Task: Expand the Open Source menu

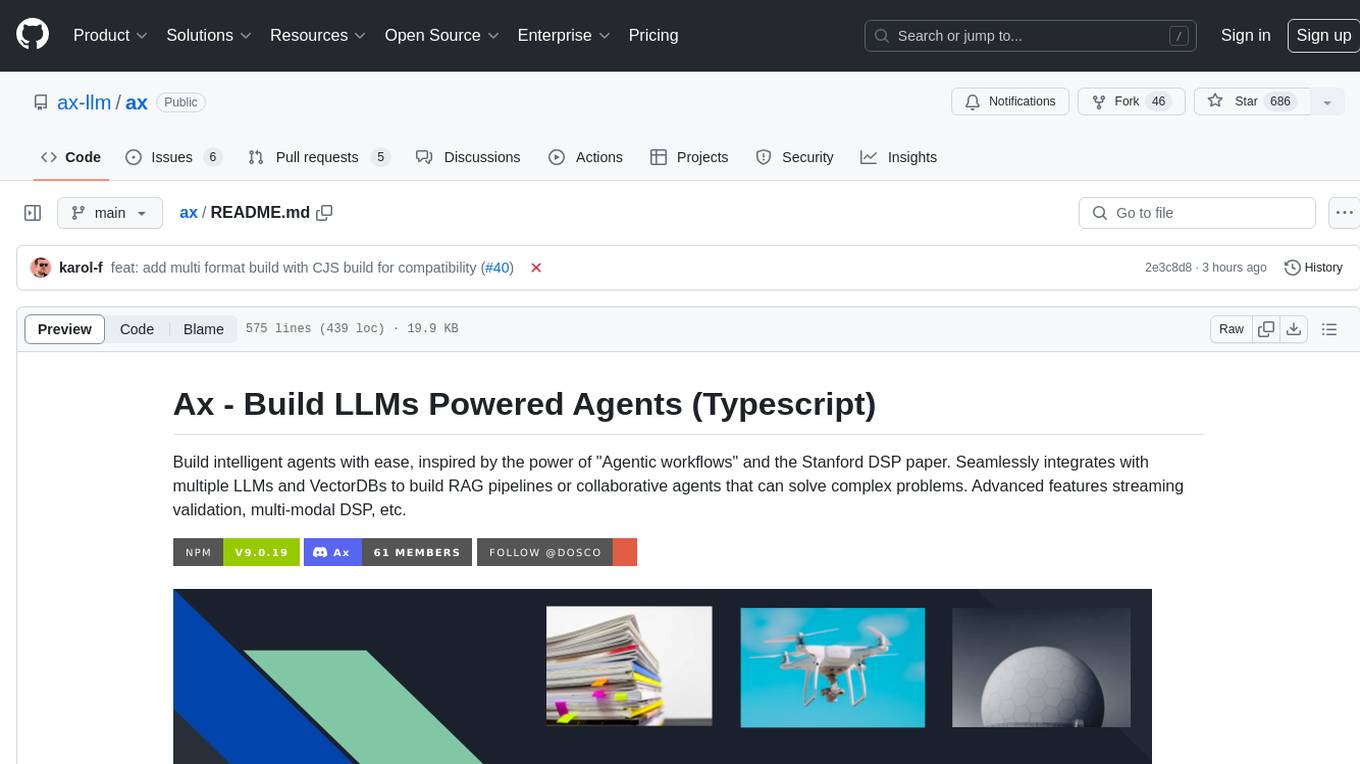Action: [441, 35]
